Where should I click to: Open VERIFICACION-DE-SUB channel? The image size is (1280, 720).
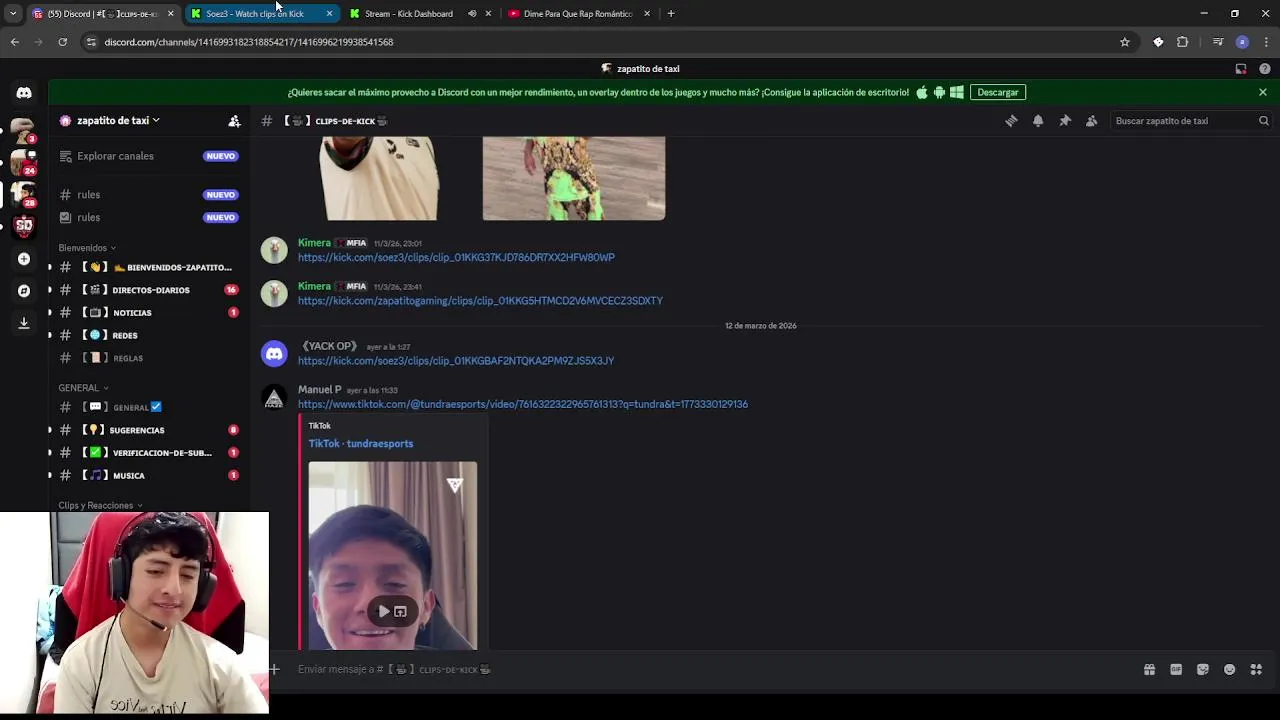[x=149, y=453]
